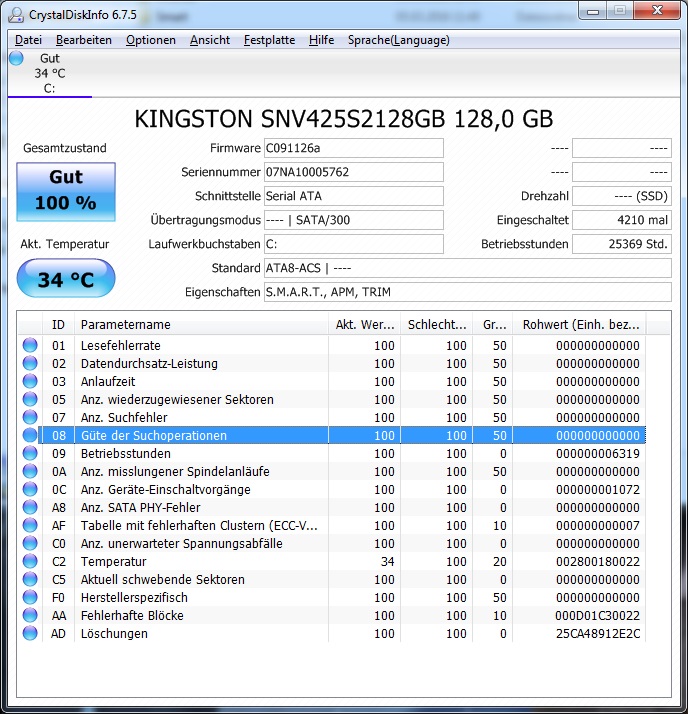Open the Bearbeiten menu

tap(84, 40)
